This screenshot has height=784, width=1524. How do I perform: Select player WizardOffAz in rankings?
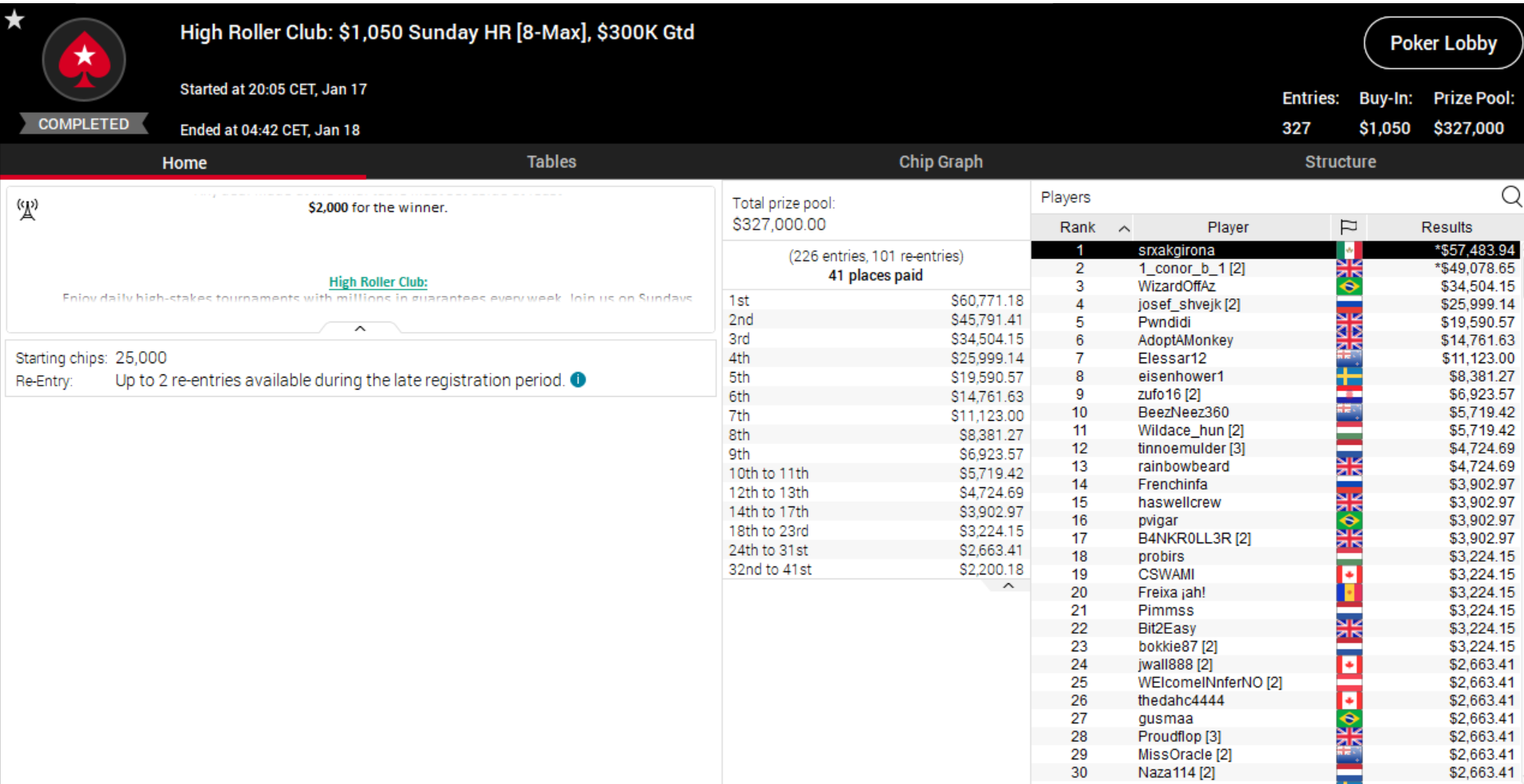point(1177,286)
